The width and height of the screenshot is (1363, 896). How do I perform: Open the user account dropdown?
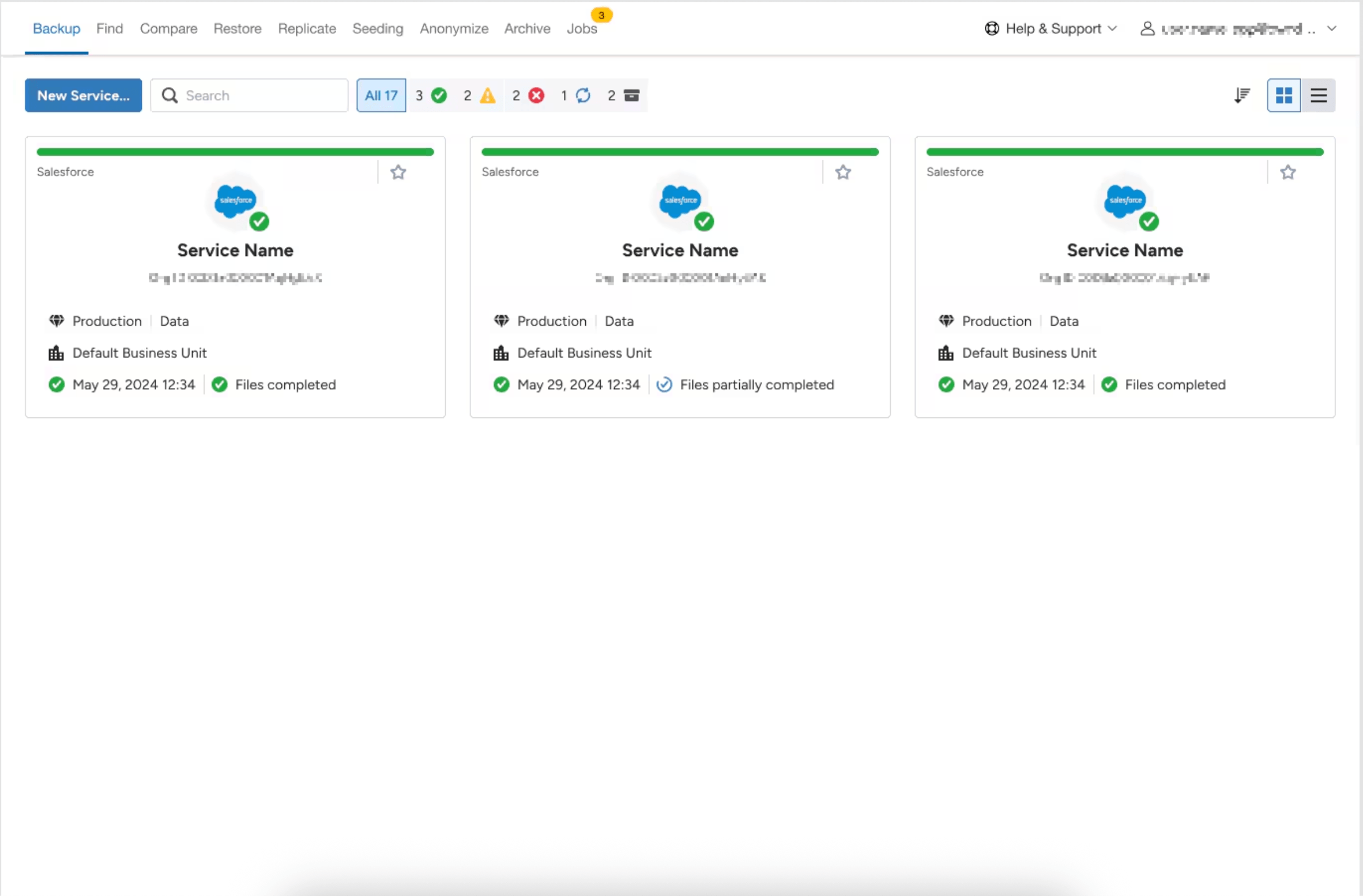click(1332, 28)
